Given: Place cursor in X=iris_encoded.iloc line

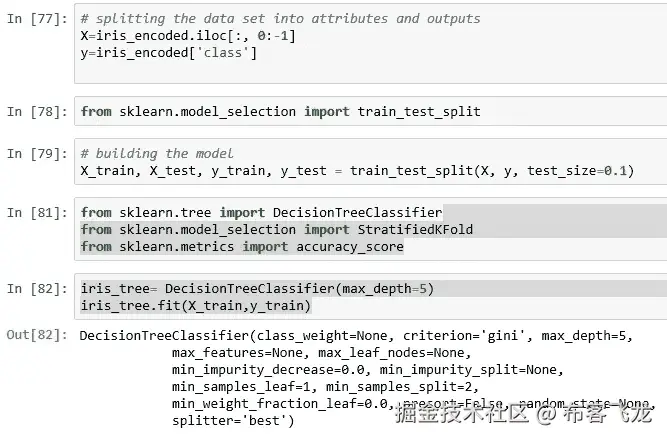Looking at the screenshot, I should [188, 35].
